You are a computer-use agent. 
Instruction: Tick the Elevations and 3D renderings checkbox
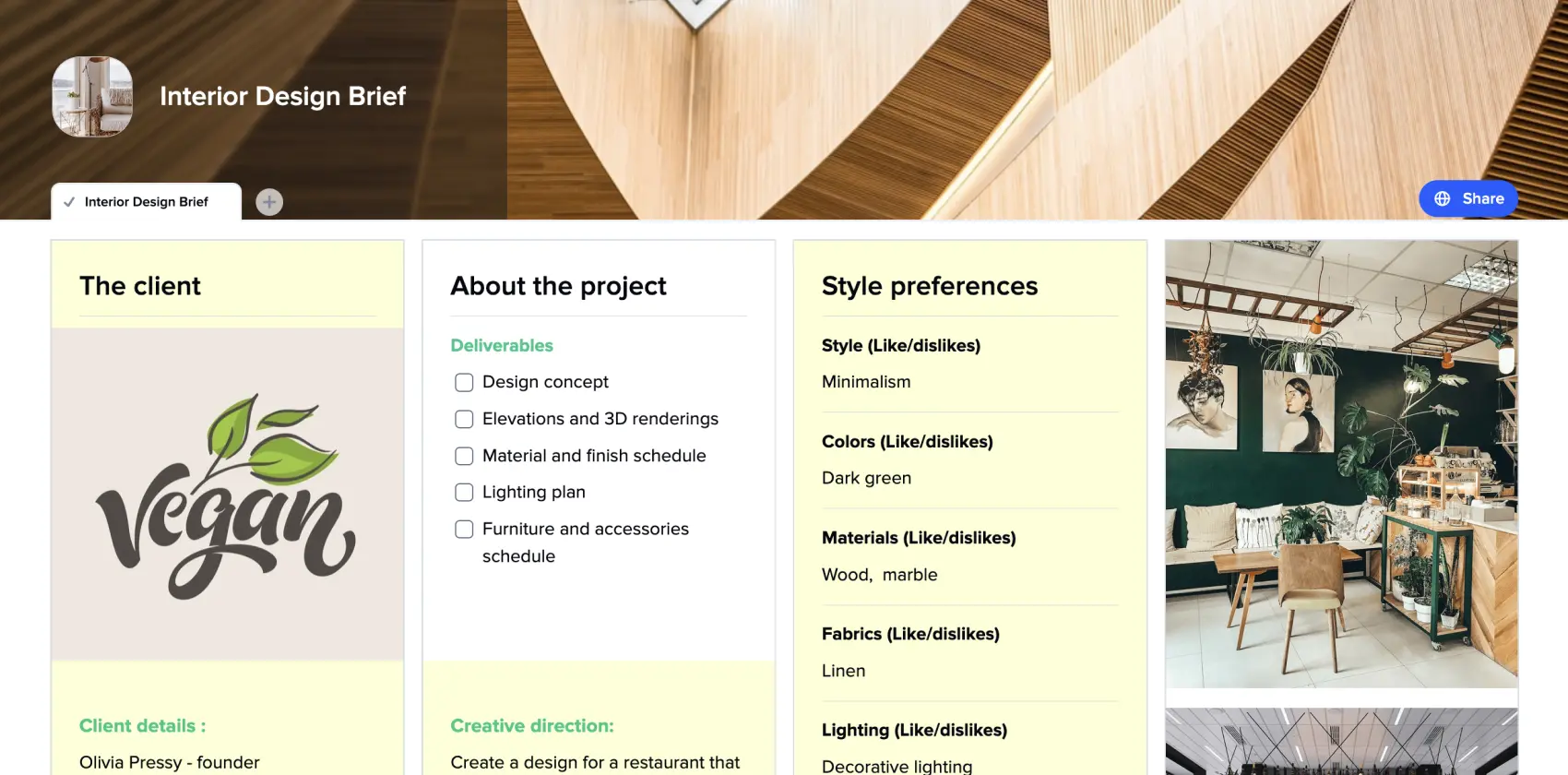464,419
